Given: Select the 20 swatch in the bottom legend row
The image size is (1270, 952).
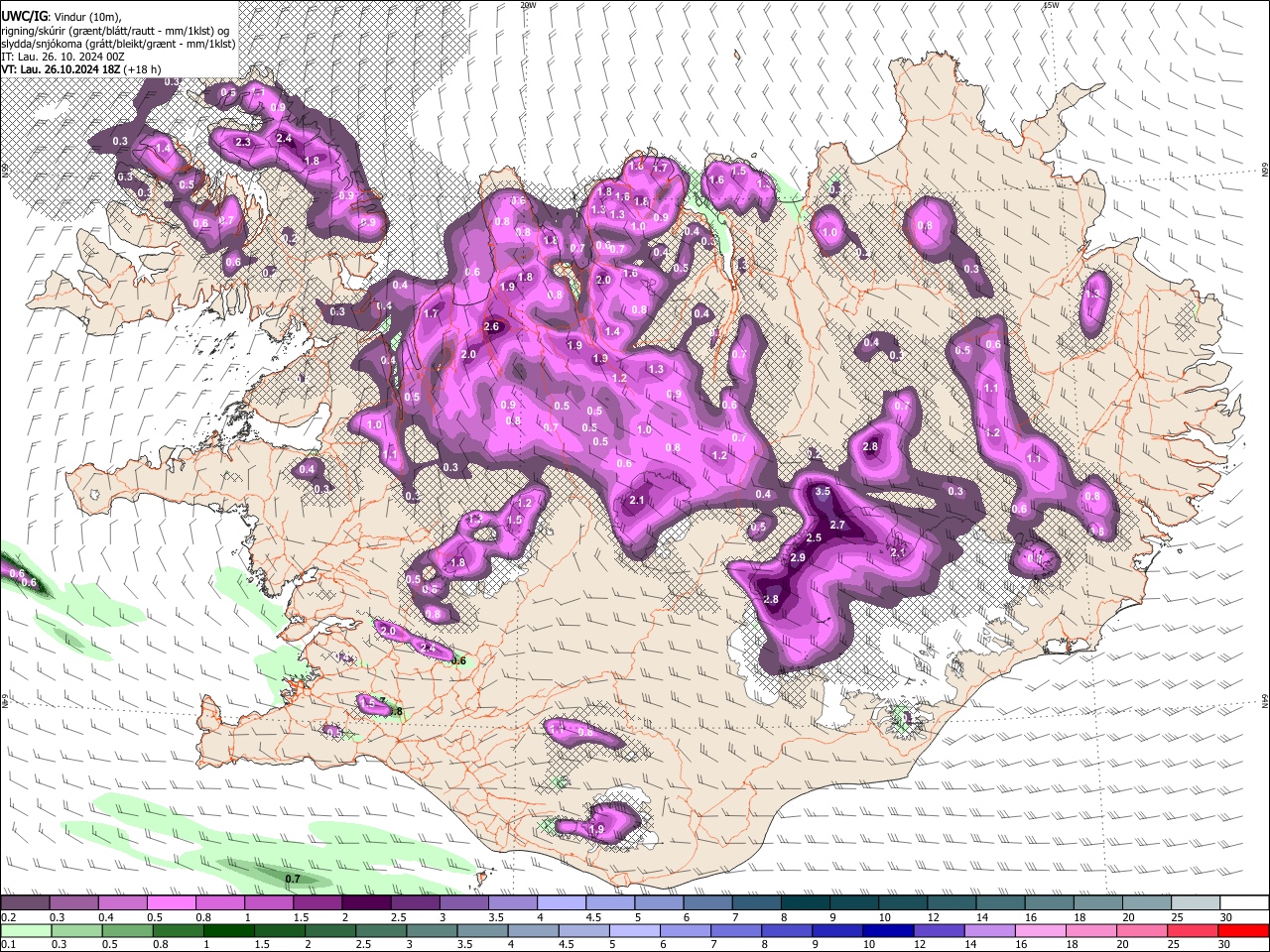Looking at the screenshot, I should [x=1143, y=930].
